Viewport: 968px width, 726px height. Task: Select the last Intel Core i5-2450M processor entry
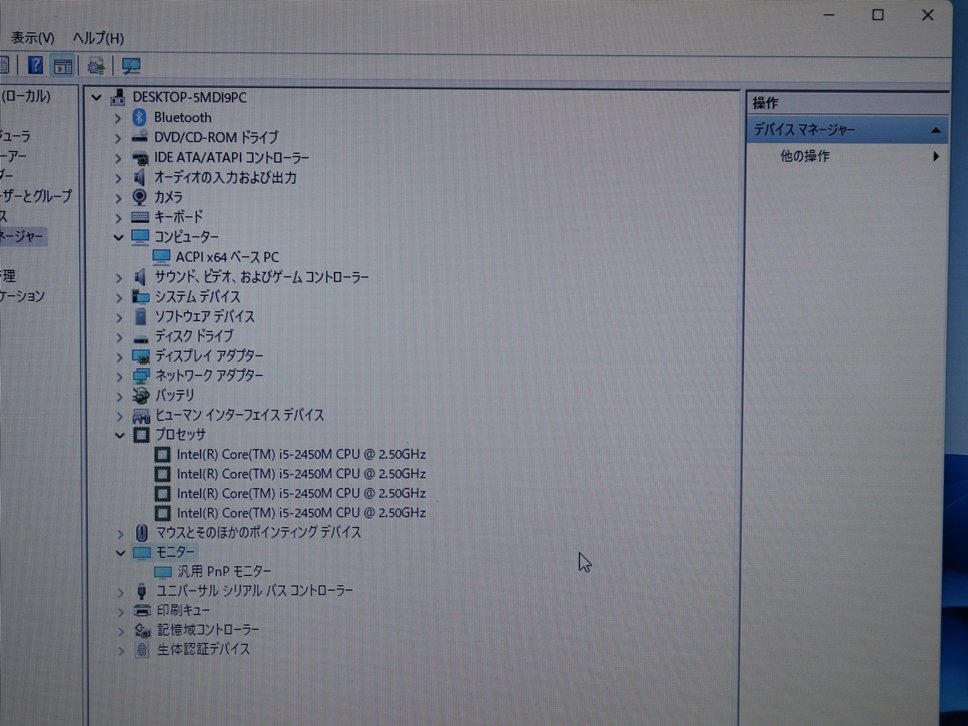301,513
